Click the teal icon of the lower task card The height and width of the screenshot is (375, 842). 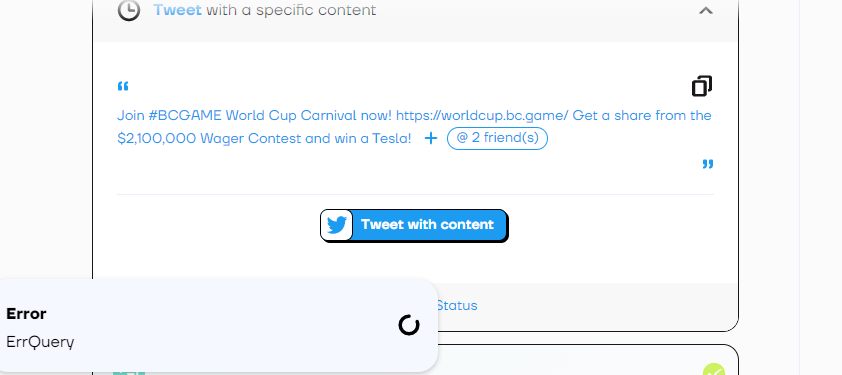click(129, 372)
